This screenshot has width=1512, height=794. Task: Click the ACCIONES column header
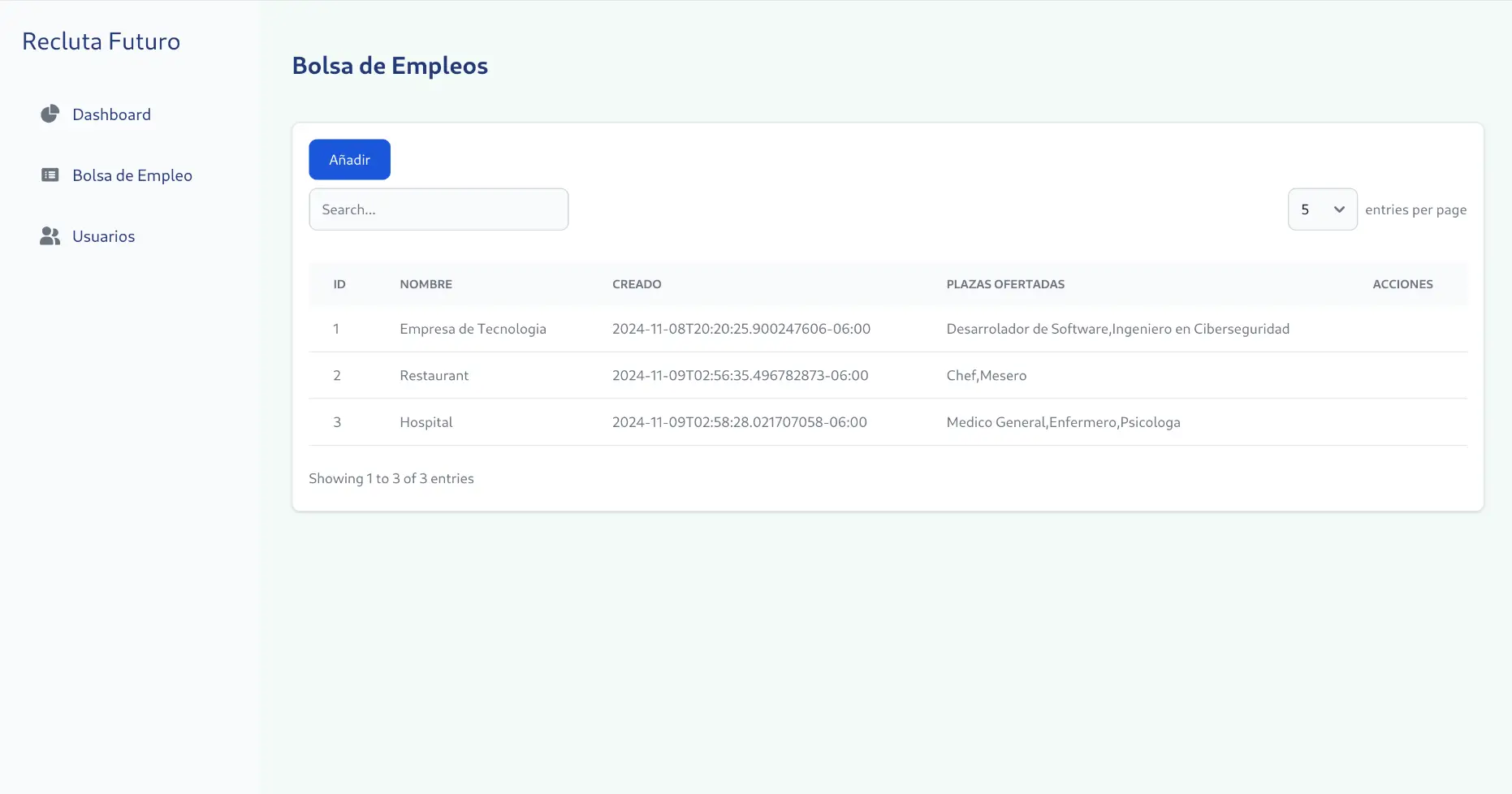point(1402,284)
